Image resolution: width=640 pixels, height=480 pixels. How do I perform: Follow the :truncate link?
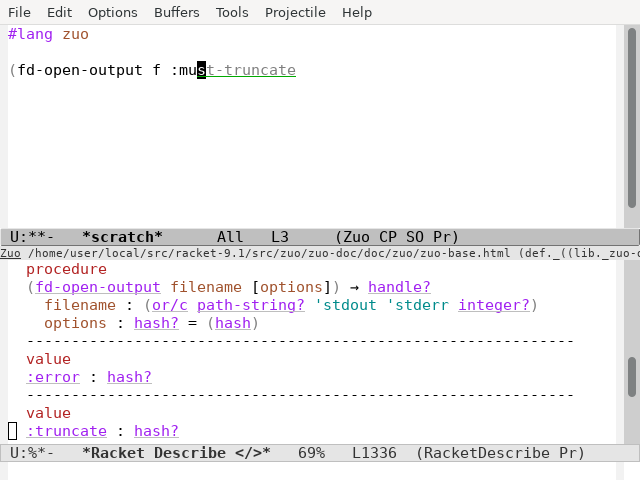pyautogui.click(x=67, y=431)
